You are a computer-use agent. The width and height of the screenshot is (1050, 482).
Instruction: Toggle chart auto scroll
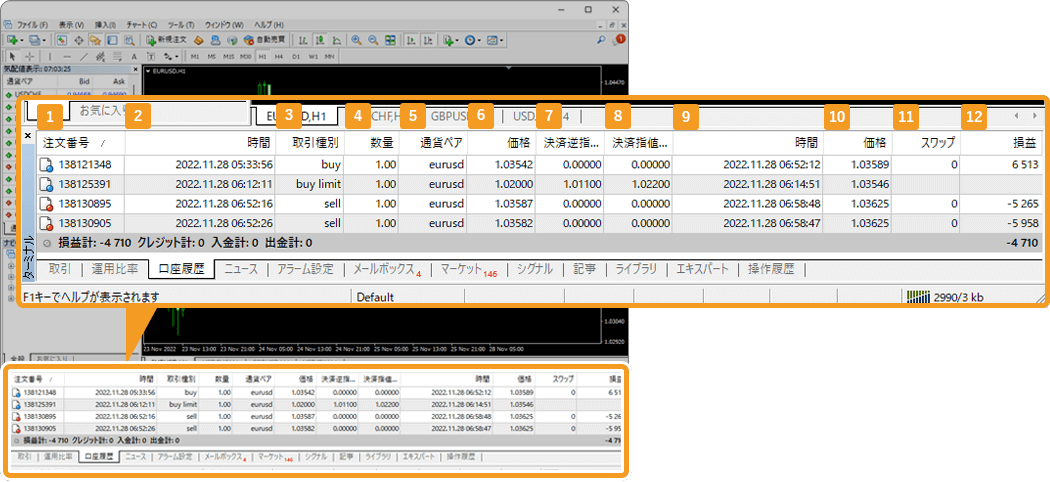[410, 40]
